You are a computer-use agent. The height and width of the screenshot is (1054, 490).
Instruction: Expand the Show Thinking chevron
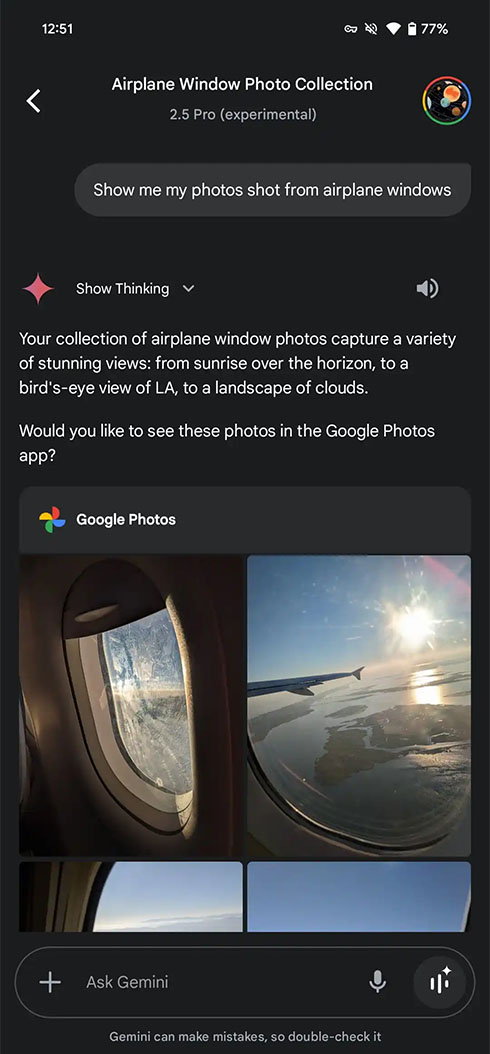(189, 289)
